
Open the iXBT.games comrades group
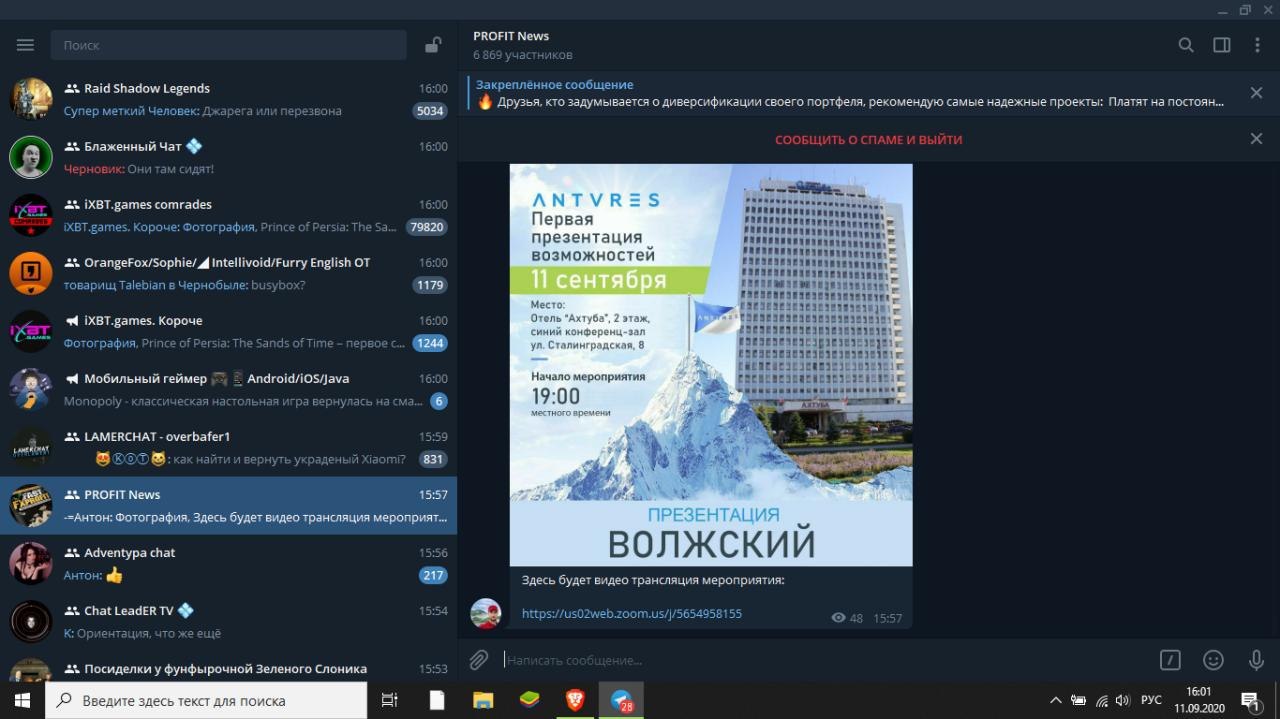click(228, 215)
